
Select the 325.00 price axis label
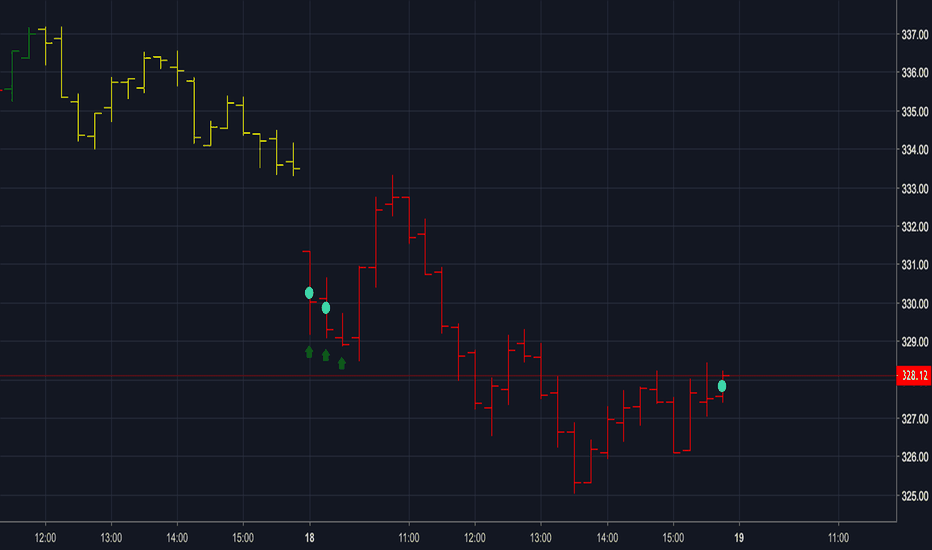point(915,496)
